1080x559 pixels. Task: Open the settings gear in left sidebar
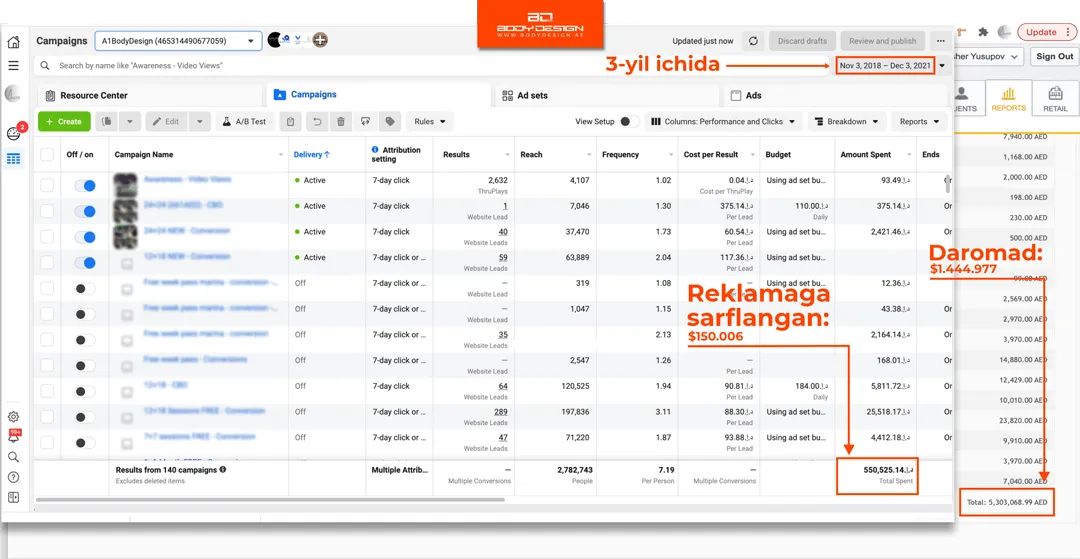coord(13,416)
